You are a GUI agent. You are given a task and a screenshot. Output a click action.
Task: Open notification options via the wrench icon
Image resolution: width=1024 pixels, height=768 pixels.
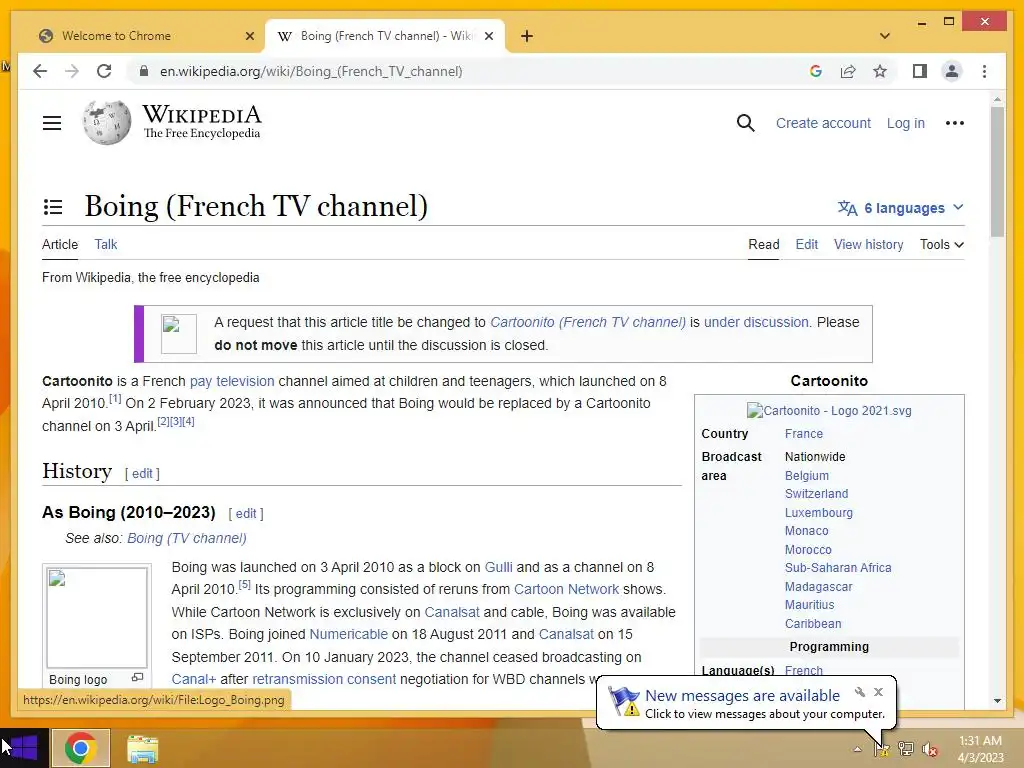(859, 692)
